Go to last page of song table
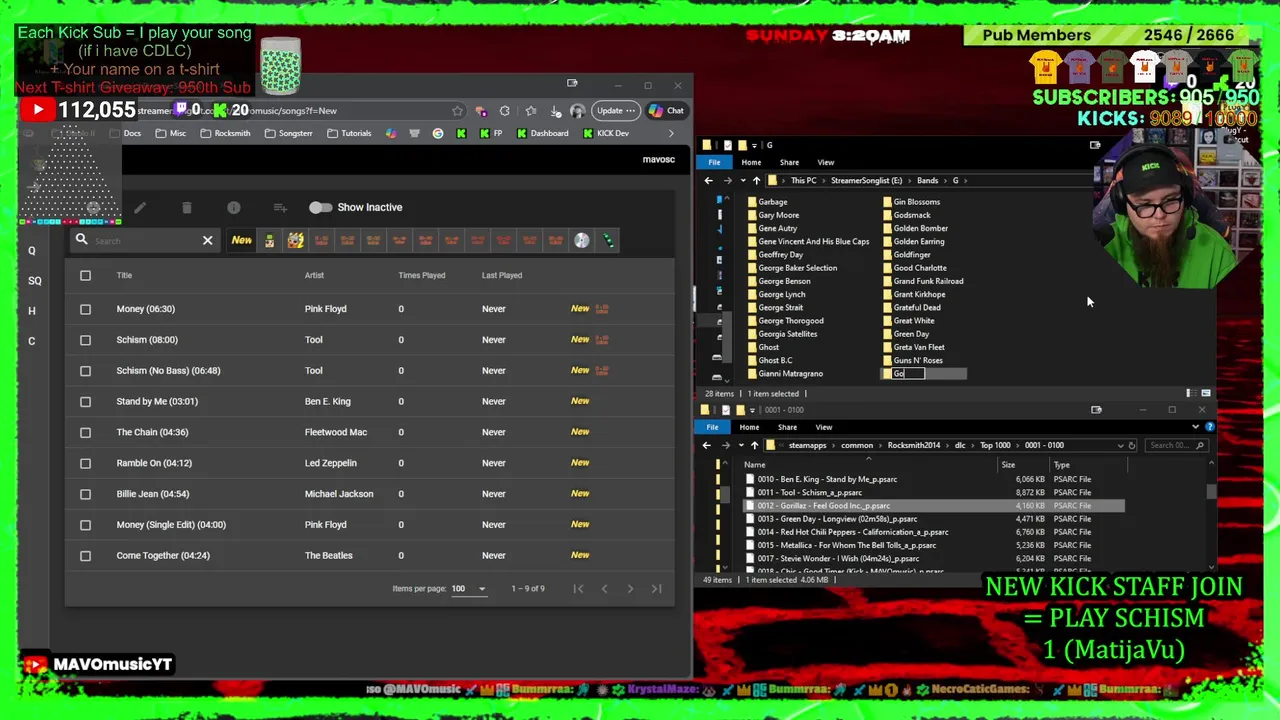The width and height of the screenshot is (1280, 720). pos(656,588)
